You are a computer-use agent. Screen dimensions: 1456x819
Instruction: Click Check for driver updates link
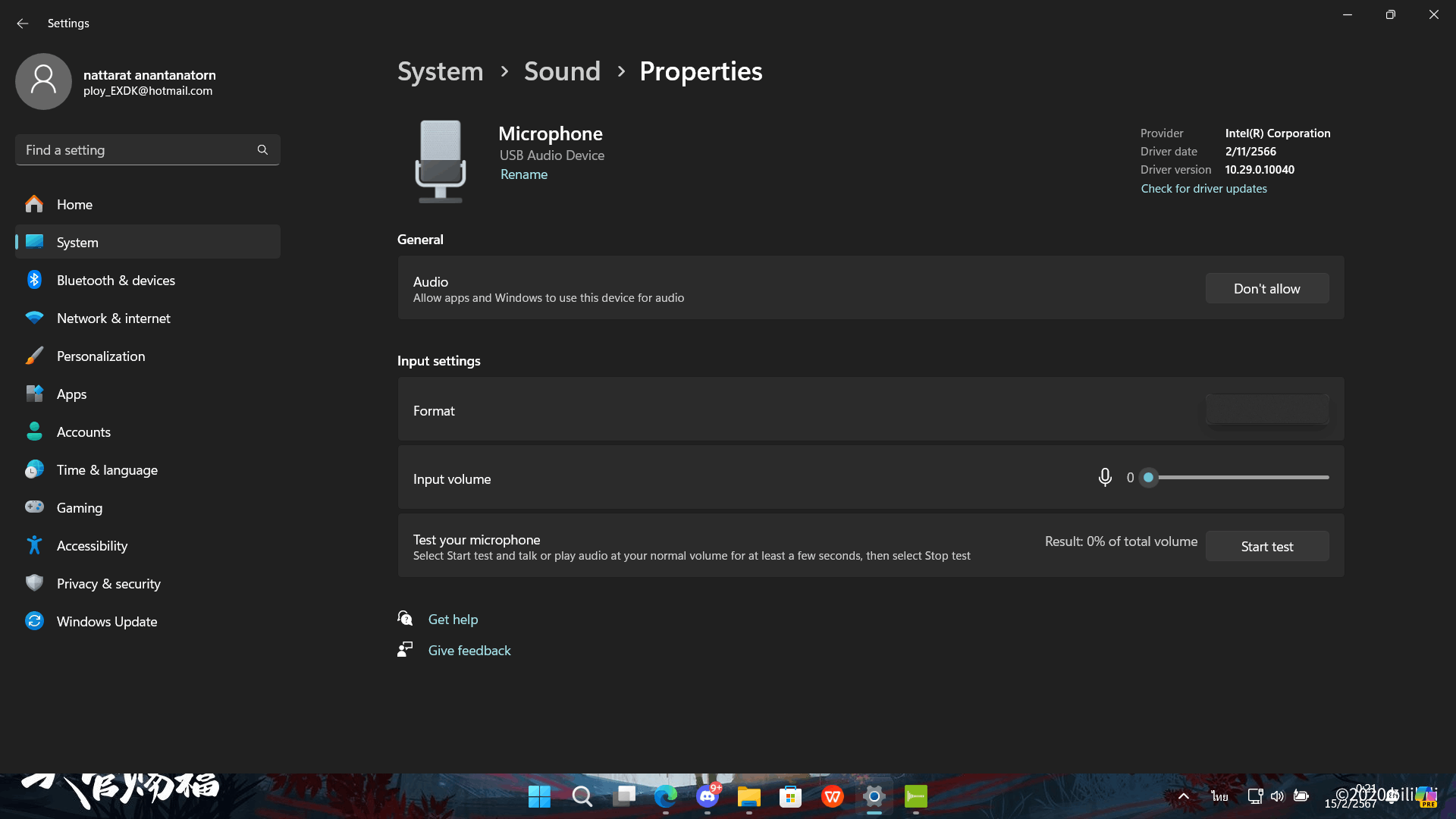(1203, 189)
